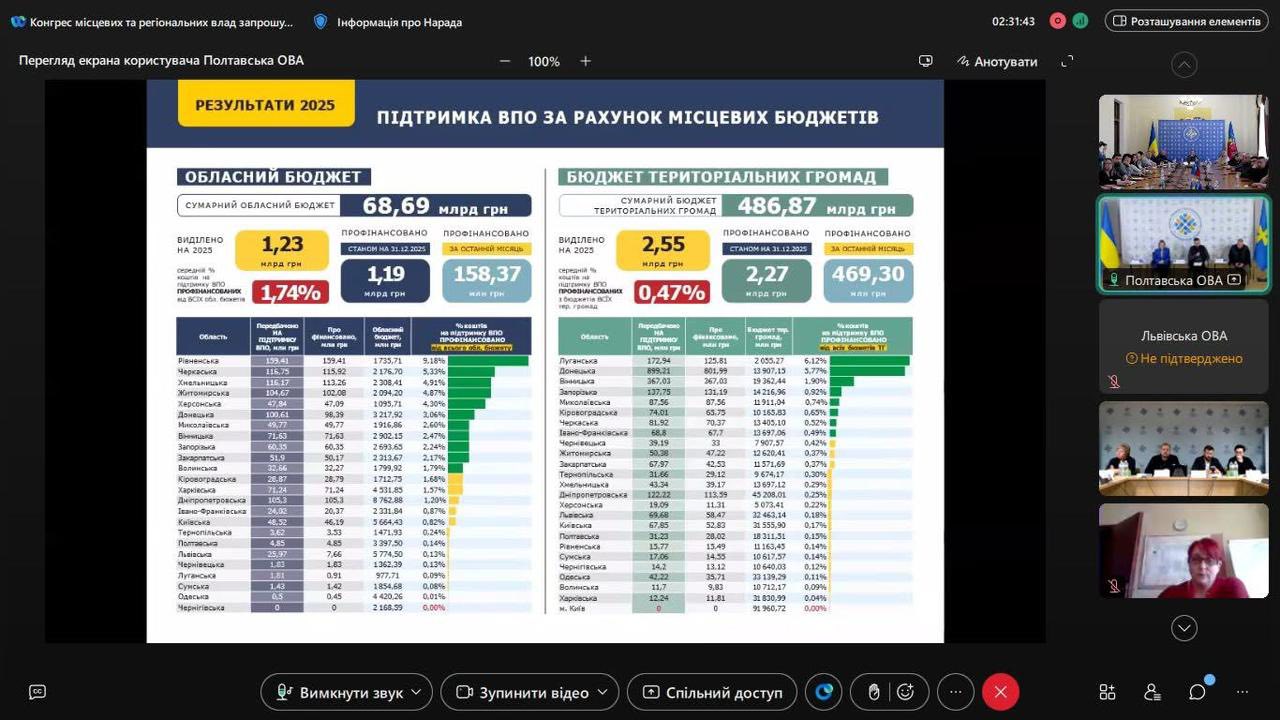Toggle microphone with Вимкнути звук button
The width and height of the screenshot is (1280, 720).
coord(340,692)
